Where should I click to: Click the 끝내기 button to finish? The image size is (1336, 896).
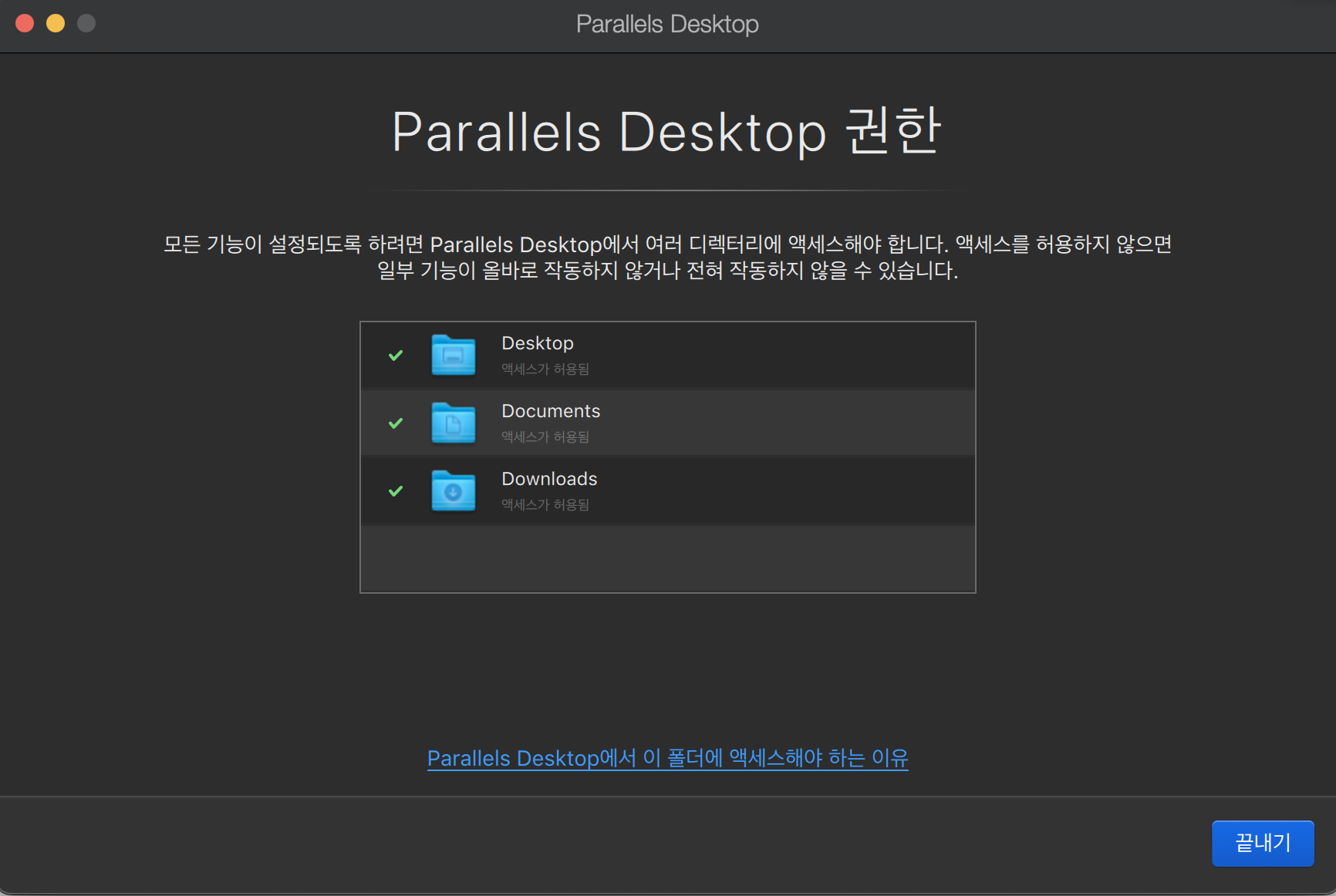coord(1263,843)
